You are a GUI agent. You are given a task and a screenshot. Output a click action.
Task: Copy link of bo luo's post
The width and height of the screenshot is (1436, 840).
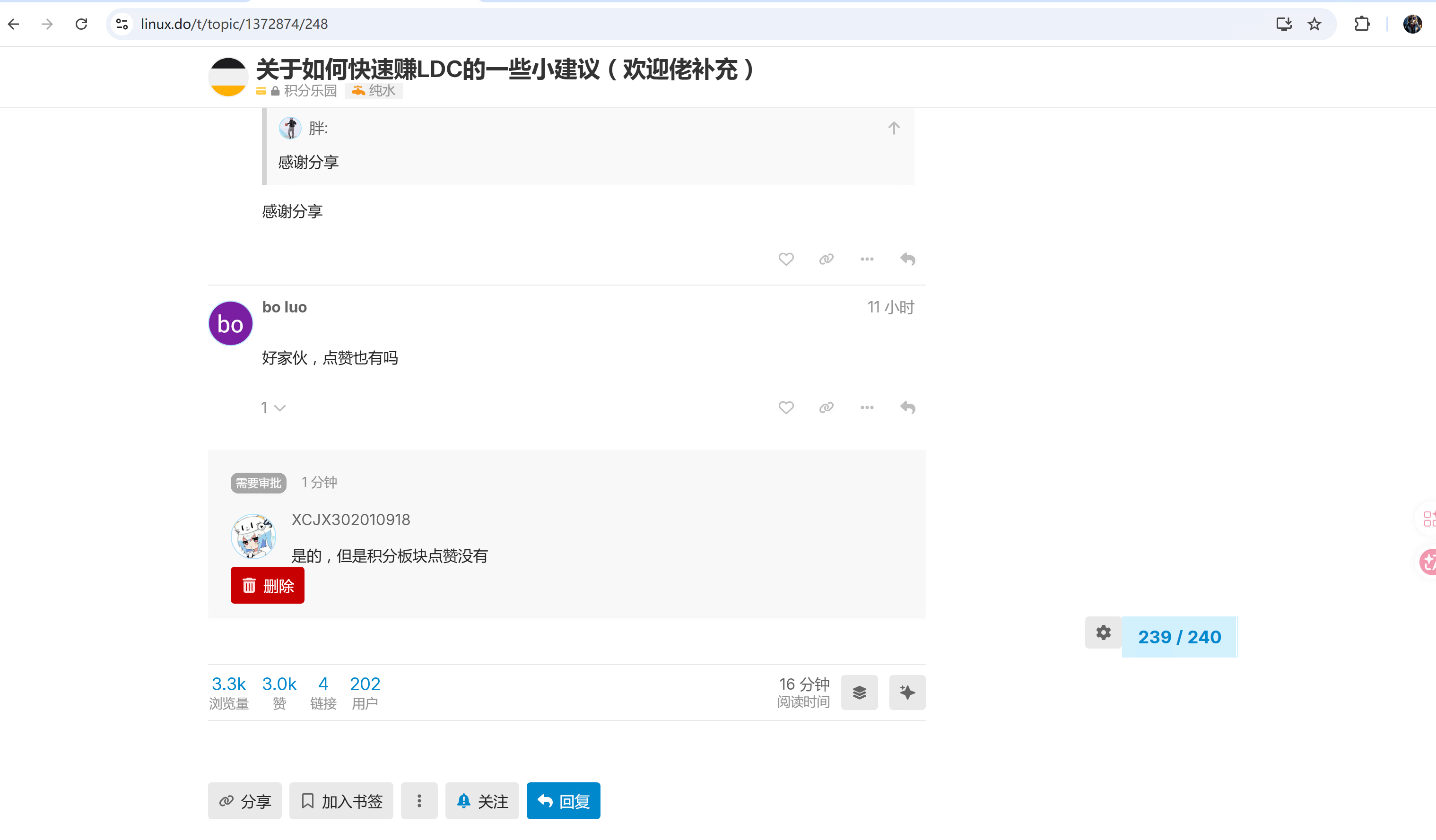[826, 407]
